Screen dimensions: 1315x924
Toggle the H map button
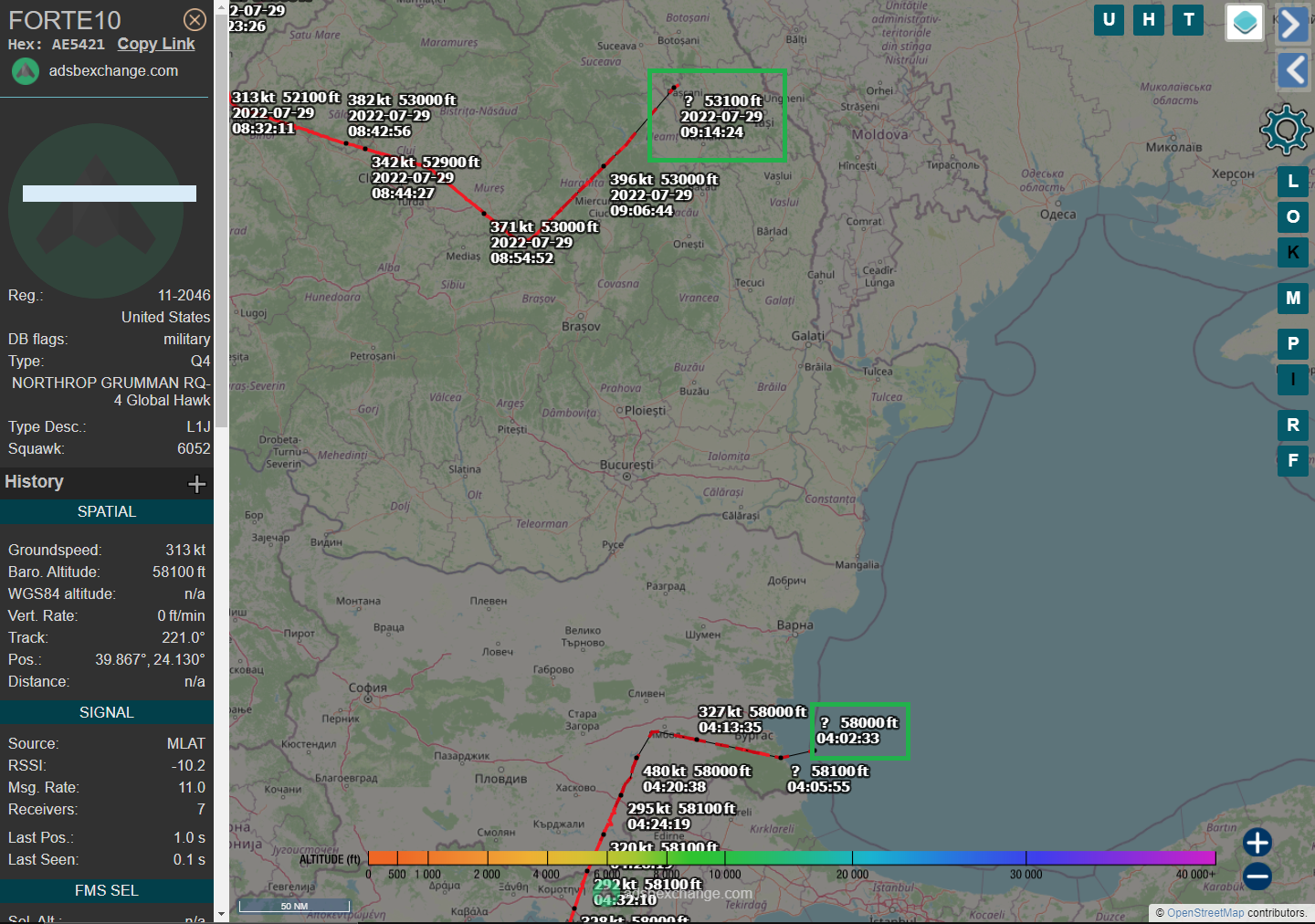pyautogui.click(x=1149, y=19)
